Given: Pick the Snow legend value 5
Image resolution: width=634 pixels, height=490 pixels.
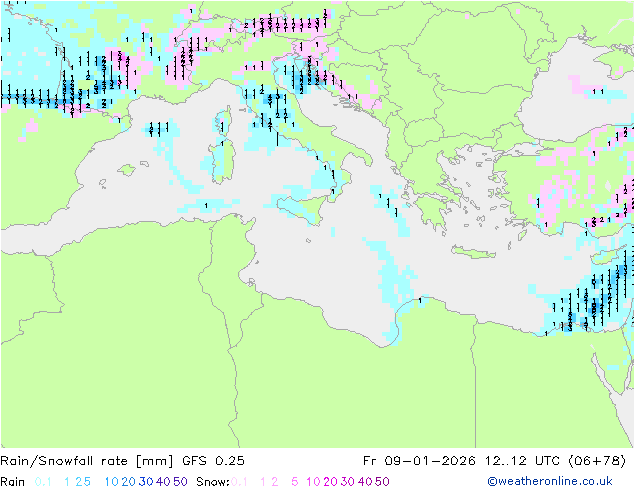Looking at the screenshot, I should click(x=295, y=482).
